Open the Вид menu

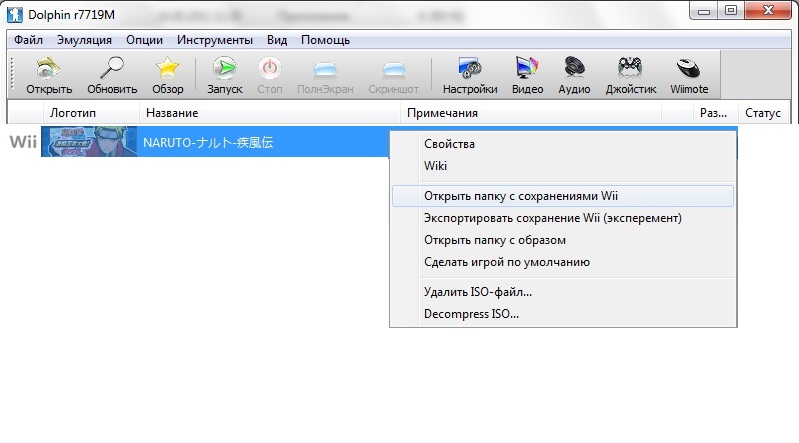pos(277,40)
